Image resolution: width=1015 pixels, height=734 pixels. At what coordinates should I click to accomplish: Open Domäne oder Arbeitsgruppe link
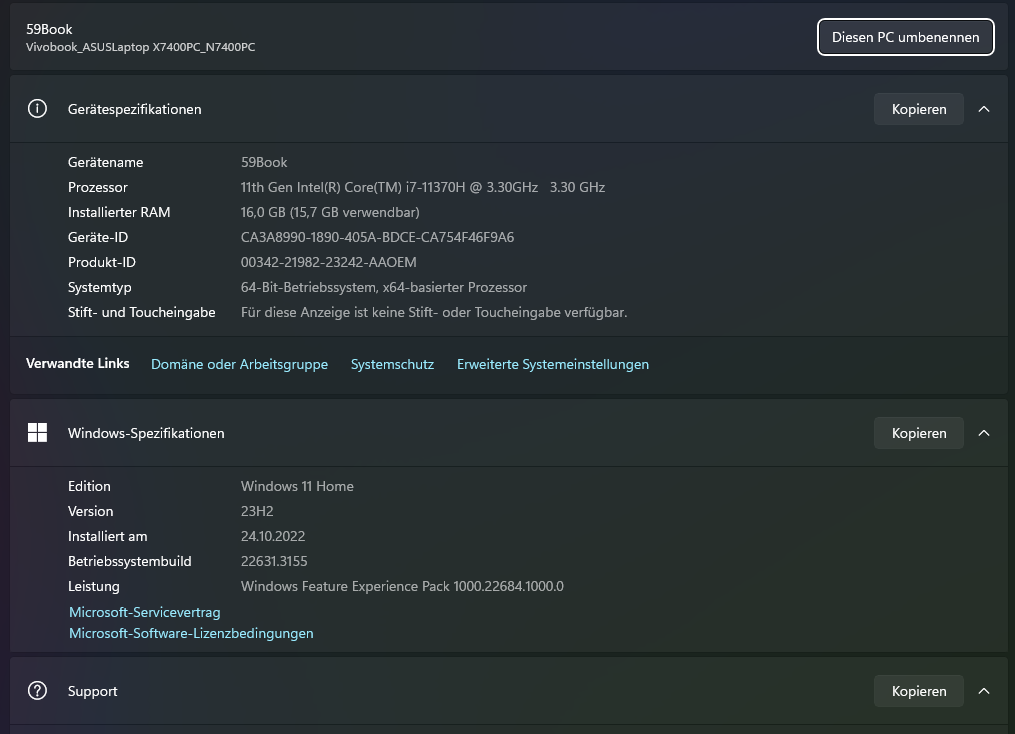click(x=240, y=364)
